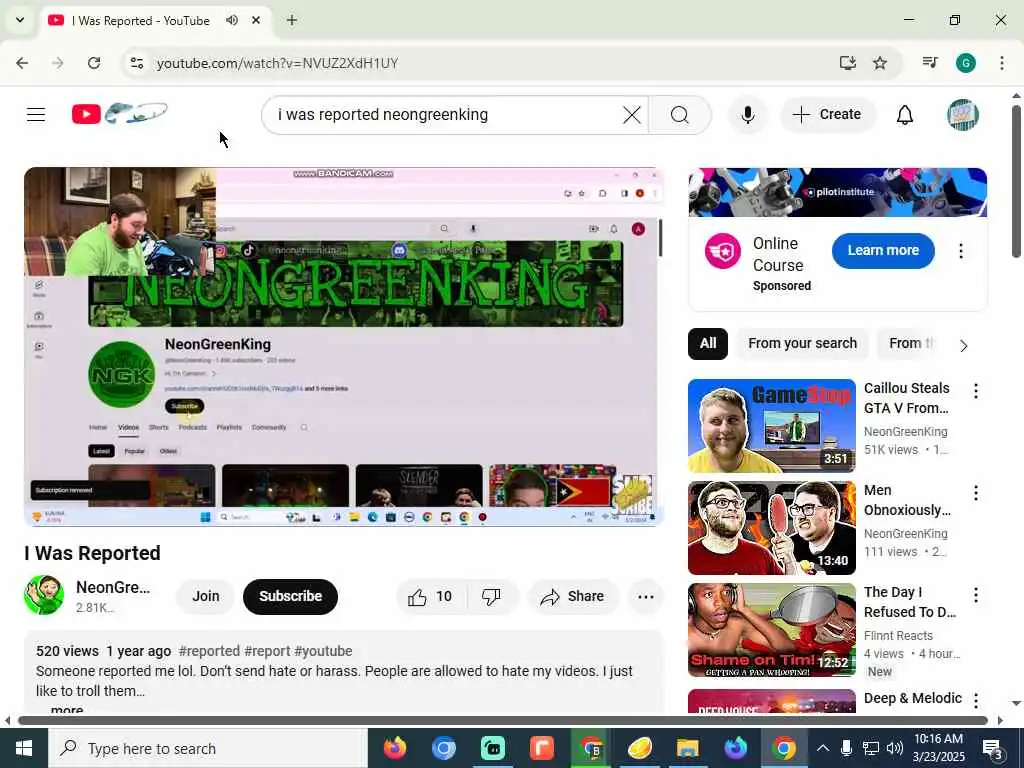Open the pilotinstitute ad banner
The width and height of the screenshot is (1024, 768).
tap(837, 192)
